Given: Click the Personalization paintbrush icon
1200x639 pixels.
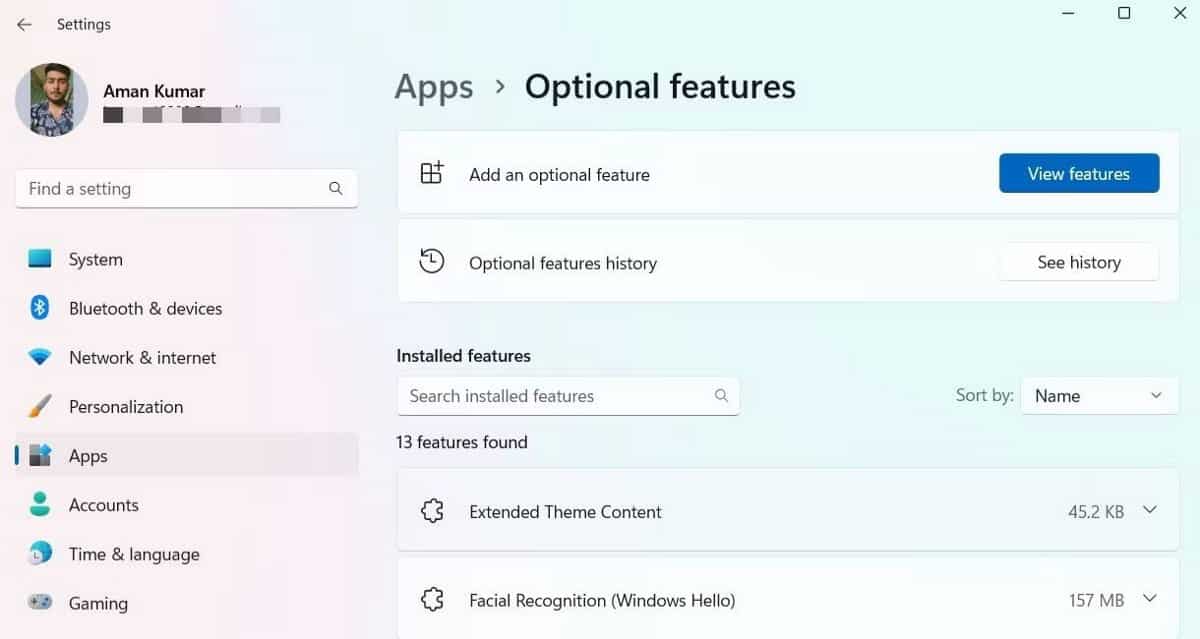Looking at the screenshot, I should point(40,406).
